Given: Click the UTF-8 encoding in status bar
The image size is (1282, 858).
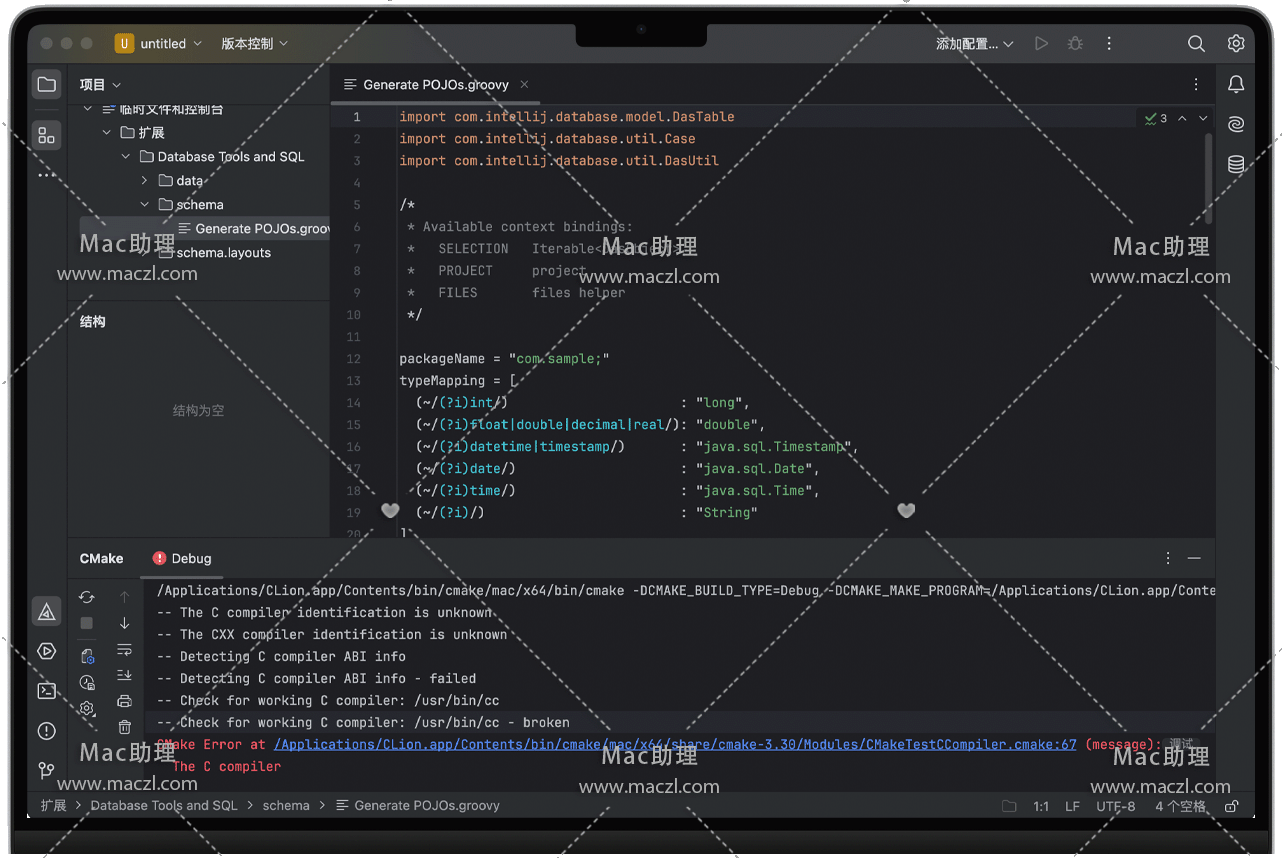Looking at the screenshot, I should pyautogui.click(x=1115, y=806).
